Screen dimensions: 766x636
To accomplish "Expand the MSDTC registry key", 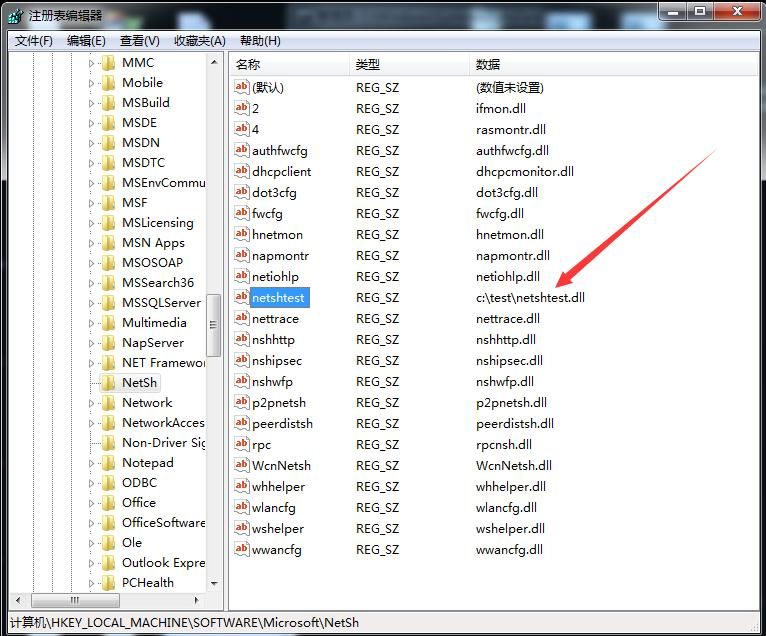I will pyautogui.click(x=91, y=163).
